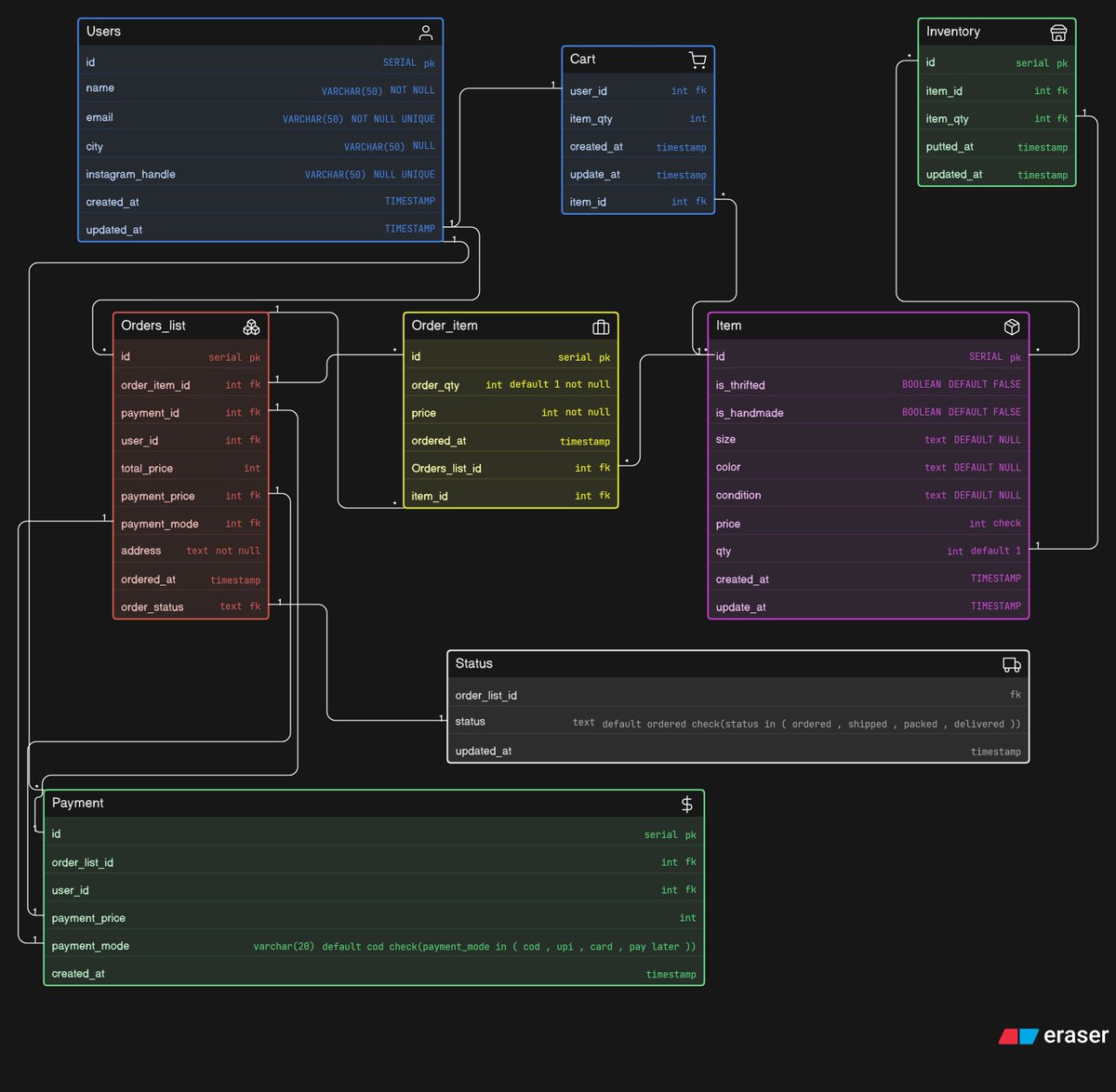
Task: Click the eraser logo
Action: click(x=1054, y=1035)
